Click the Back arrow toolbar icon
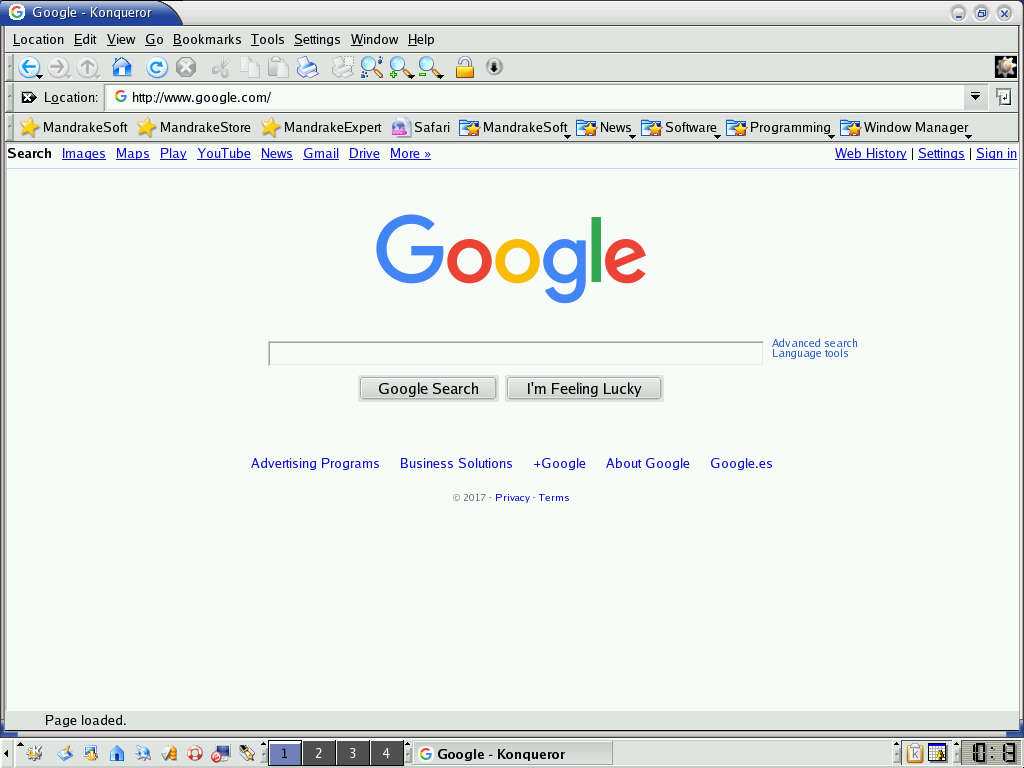Screen dimensions: 1024x768 [x=28, y=68]
